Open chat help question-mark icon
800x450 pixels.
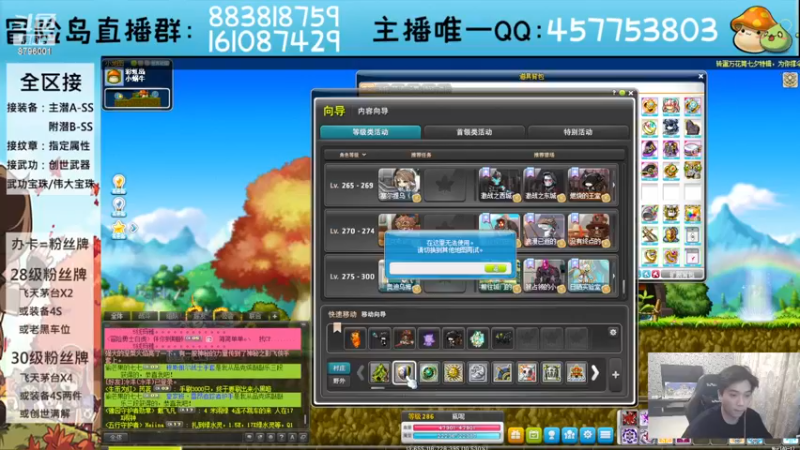(281, 437)
